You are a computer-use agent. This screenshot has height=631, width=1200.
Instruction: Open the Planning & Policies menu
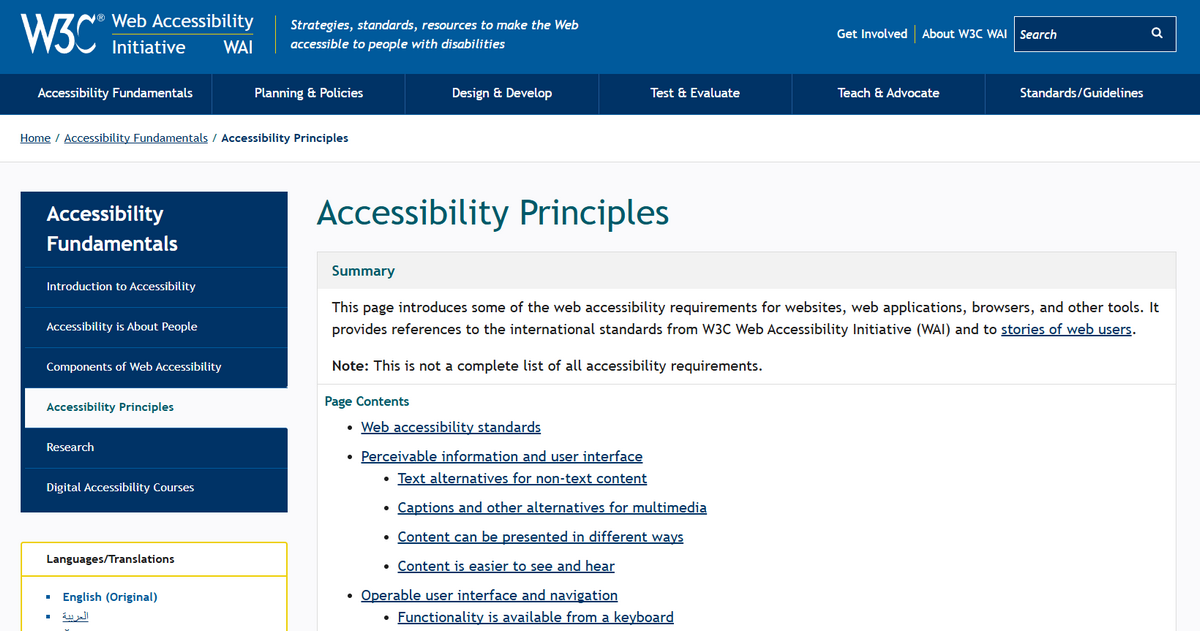click(308, 93)
